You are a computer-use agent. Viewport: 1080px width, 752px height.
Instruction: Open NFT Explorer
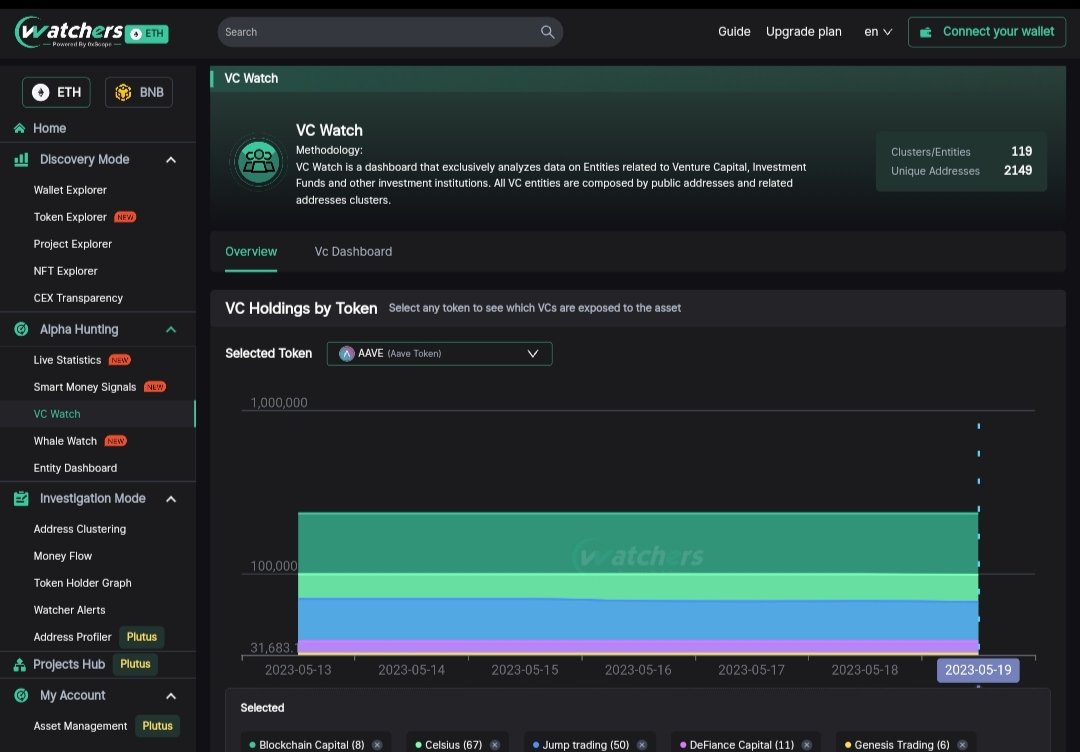[65, 271]
